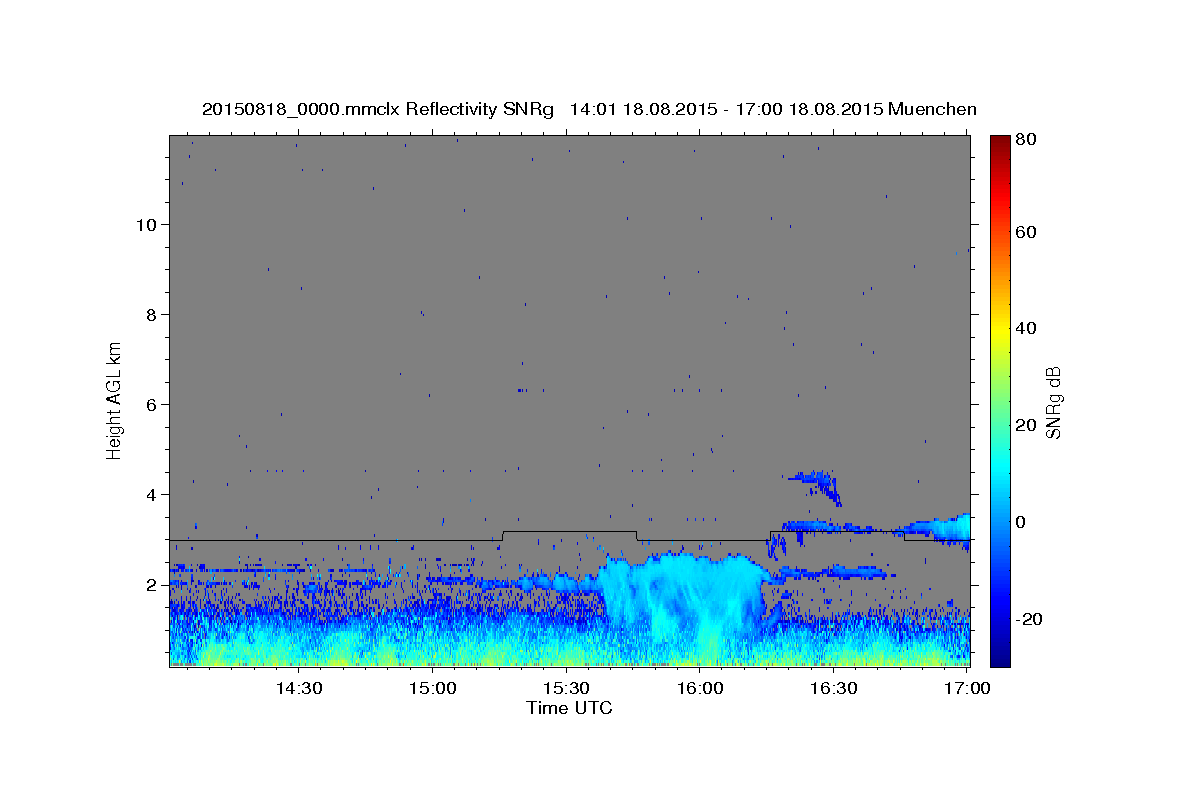Click the 'Height AGL km' axis label
1200x800 pixels.
pyautogui.click(x=115, y=400)
